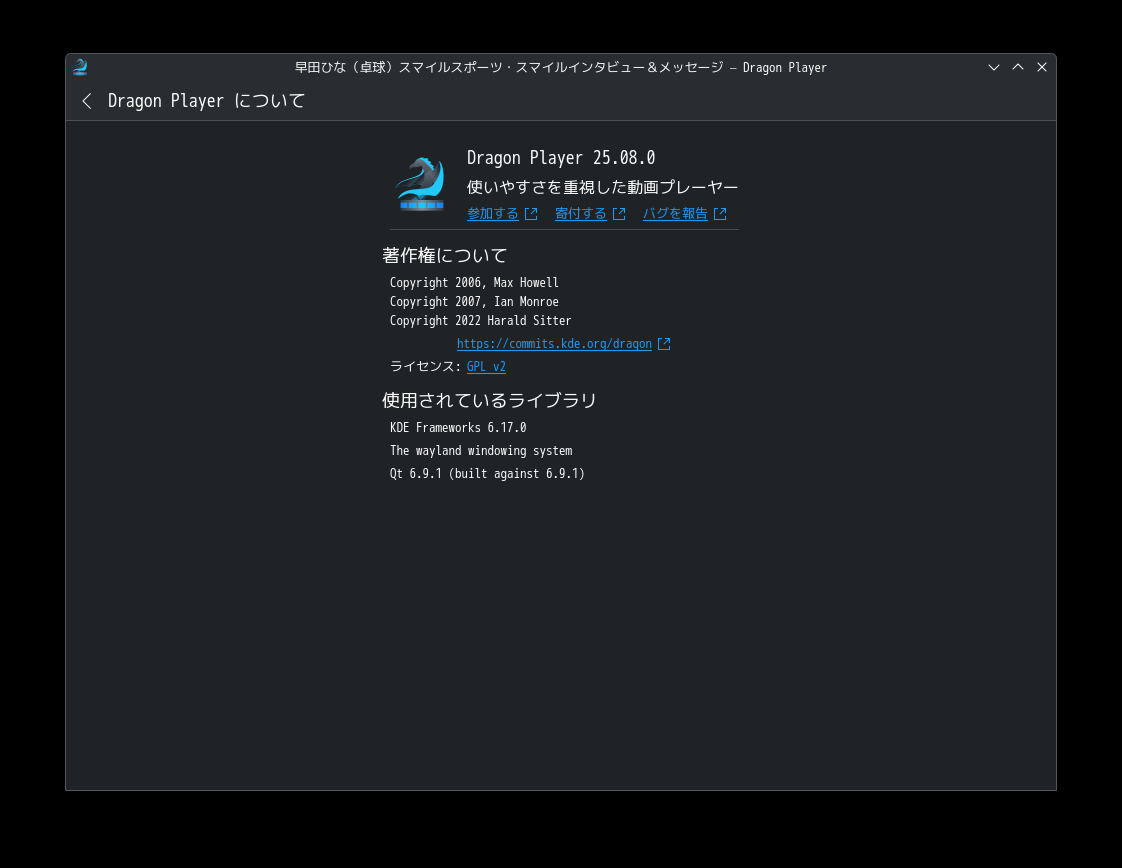
Task: Click the Copyright 2022 Harald Sitter line
Action: click(480, 320)
